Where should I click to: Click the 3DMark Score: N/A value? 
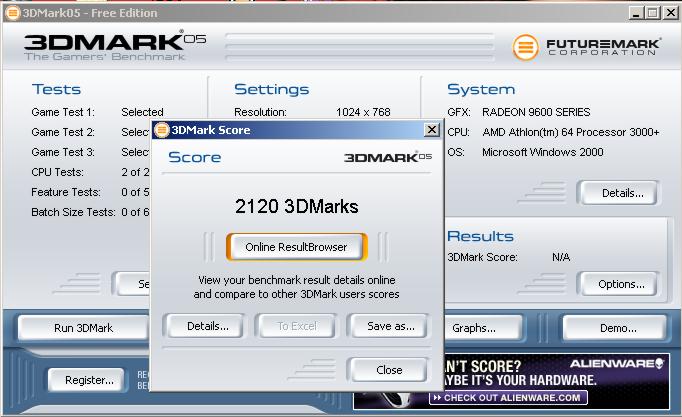click(561, 257)
